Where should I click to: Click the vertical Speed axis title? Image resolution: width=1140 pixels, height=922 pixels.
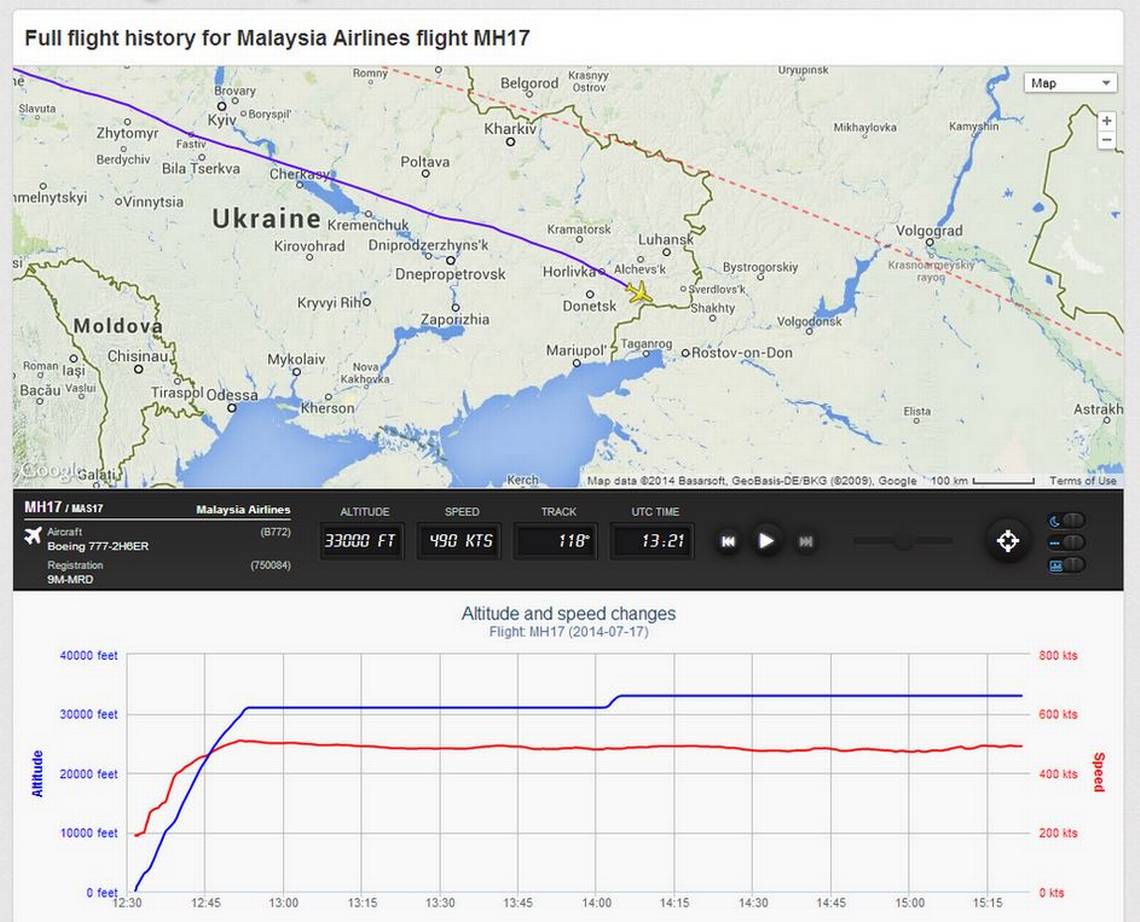click(1099, 772)
